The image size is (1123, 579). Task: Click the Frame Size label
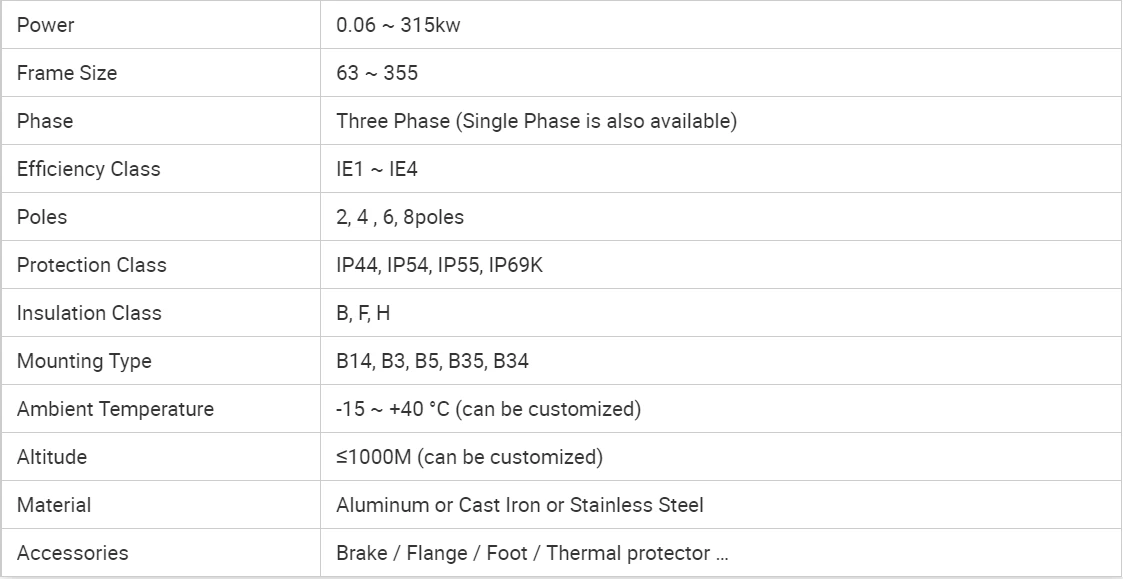click(x=67, y=73)
